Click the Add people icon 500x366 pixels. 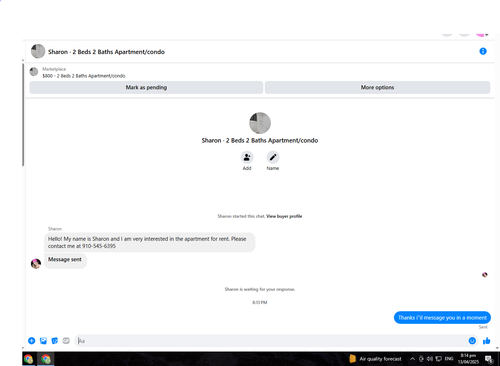coord(247,157)
